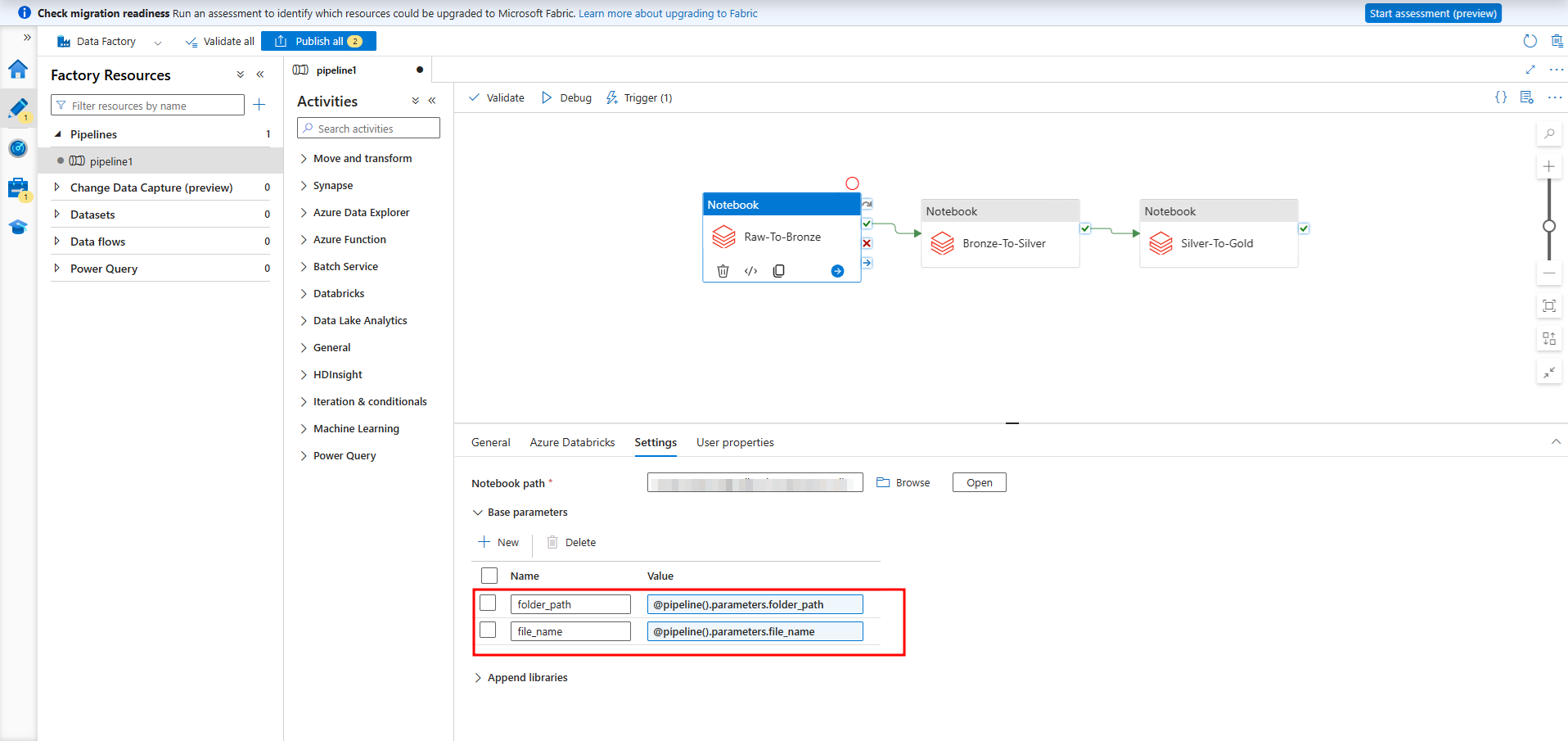Click the zoom to fit canvas icon
1568x741 pixels.
(x=1548, y=305)
